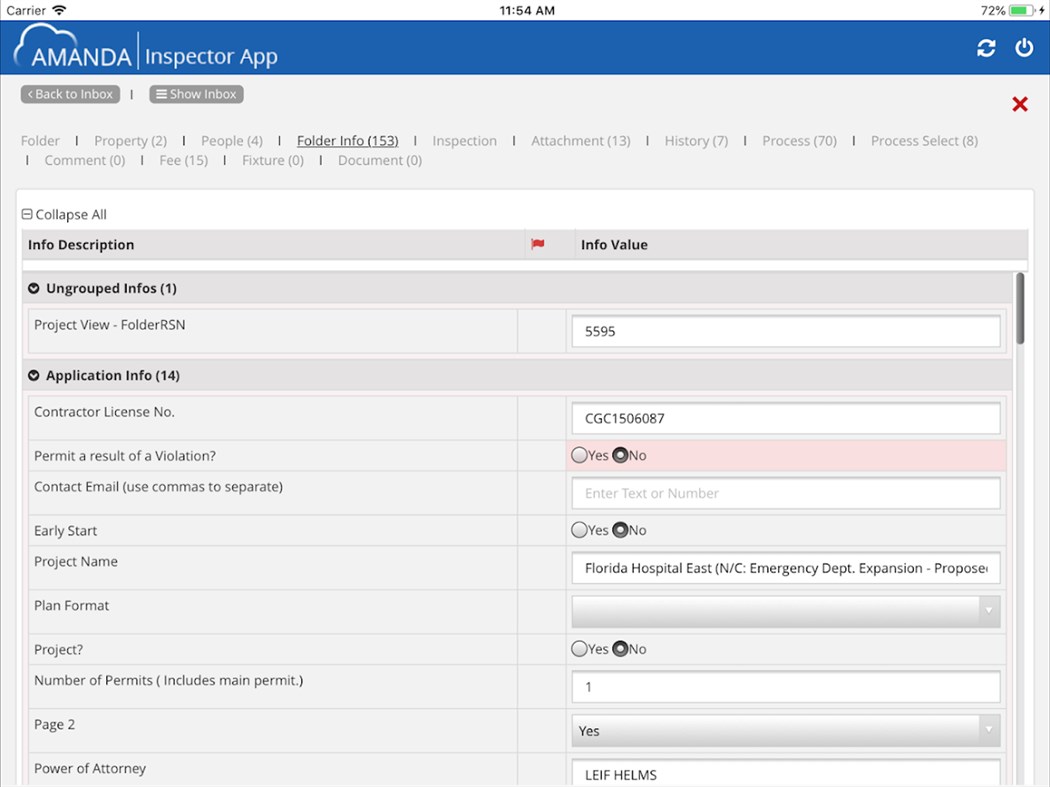
Task: Click the Back to Inbox button
Action: (70, 94)
